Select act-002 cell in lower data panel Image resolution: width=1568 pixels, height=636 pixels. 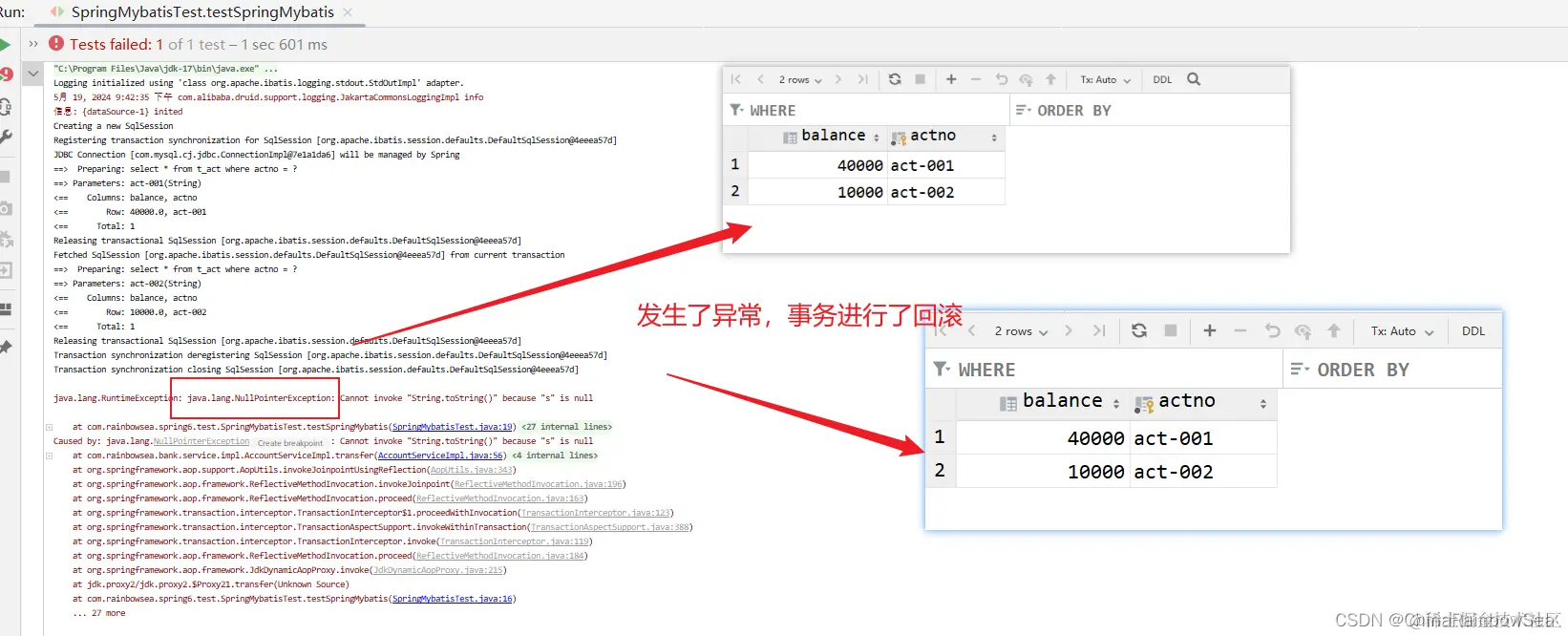point(1203,471)
